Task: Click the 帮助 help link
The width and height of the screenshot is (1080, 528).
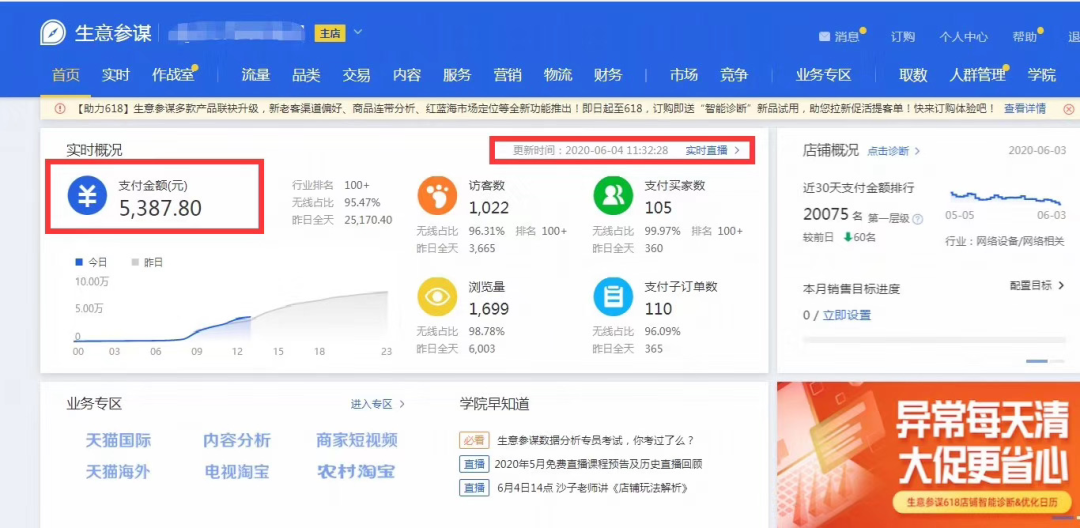Action: coord(1024,37)
